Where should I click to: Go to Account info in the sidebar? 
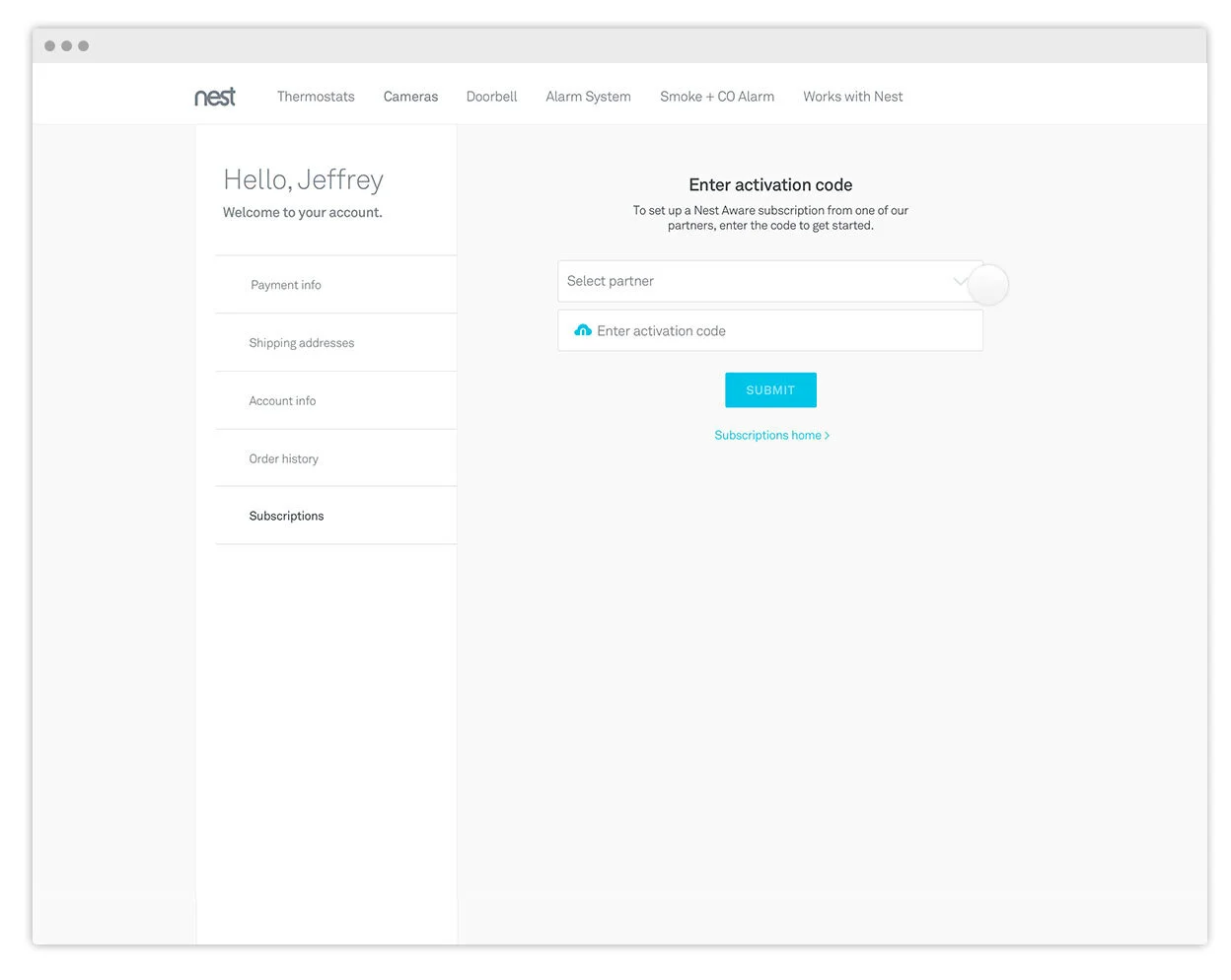pyautogui.click(x=335, y=401)
